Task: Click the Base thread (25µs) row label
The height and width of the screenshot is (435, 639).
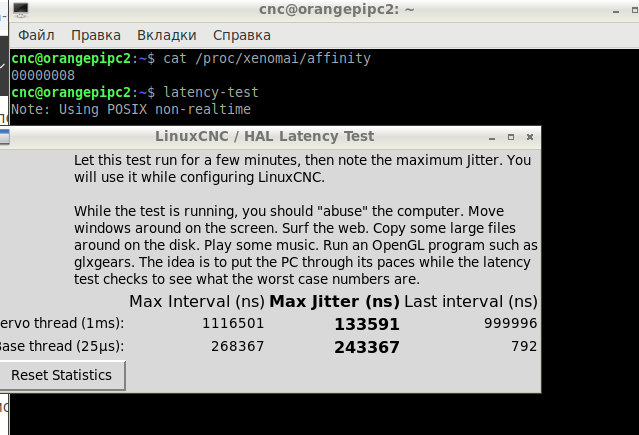Action: point(62,346)
